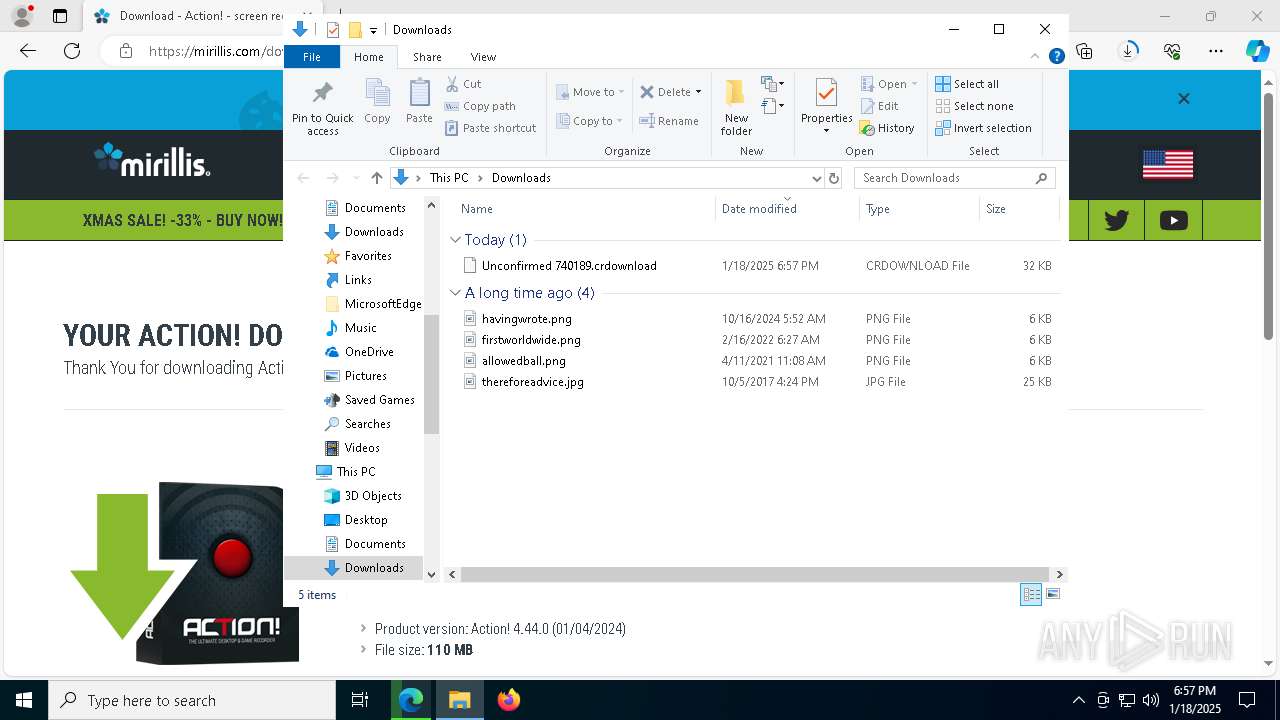Go up one folder level
This screenshot has height=720, width=1280.
coord(376,178)
